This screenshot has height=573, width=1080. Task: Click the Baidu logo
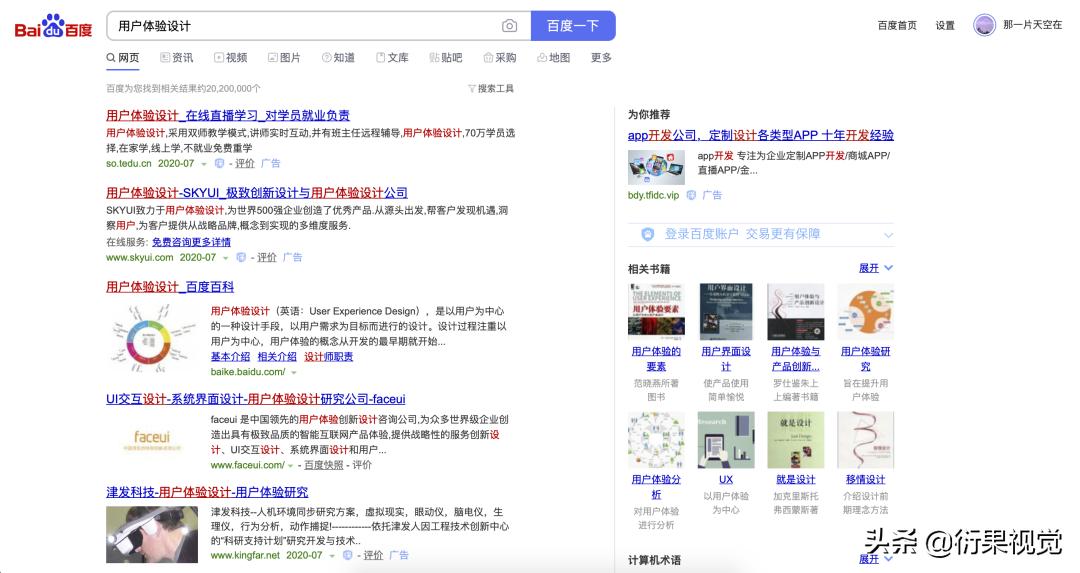(53, 26)
